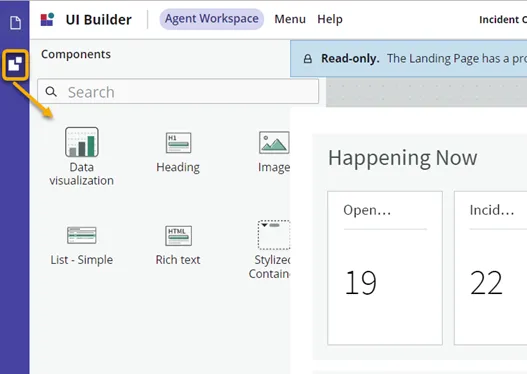Select the Stylized Container component icon
This screenshot has height=374, width=527.
coord(274,235)
